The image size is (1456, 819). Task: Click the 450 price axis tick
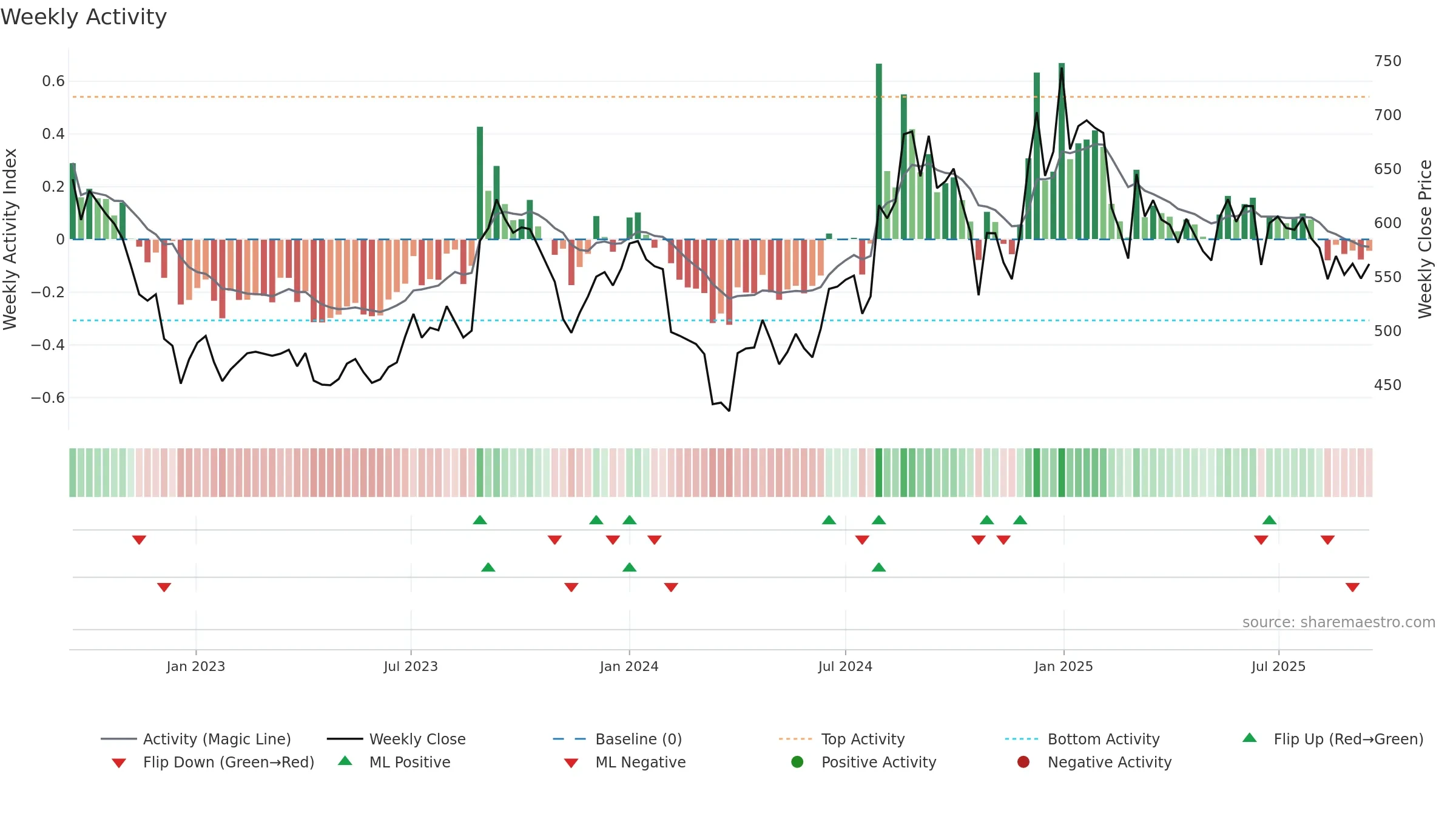[x=1388, y=385]
